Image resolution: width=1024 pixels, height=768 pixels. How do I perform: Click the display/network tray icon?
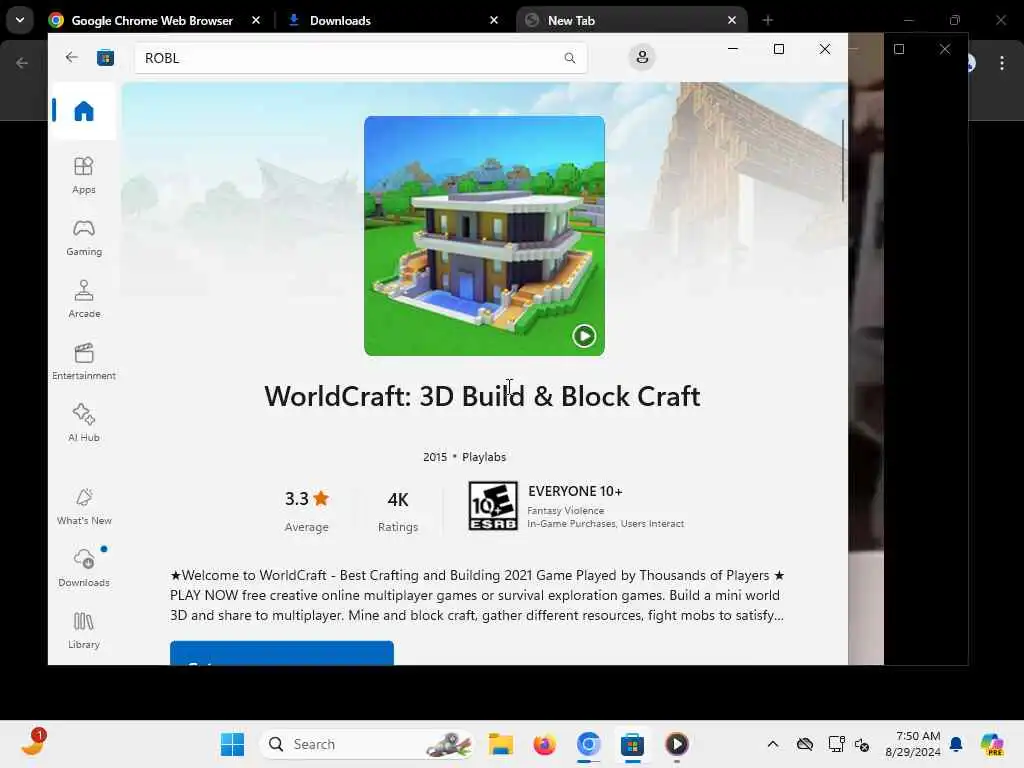(836, 744)
